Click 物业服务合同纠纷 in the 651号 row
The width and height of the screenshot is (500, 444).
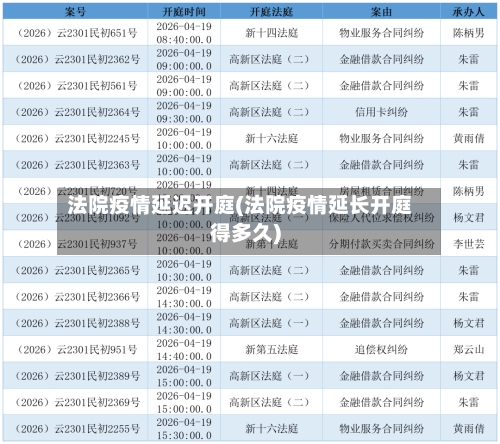click(x=381, y=33)
